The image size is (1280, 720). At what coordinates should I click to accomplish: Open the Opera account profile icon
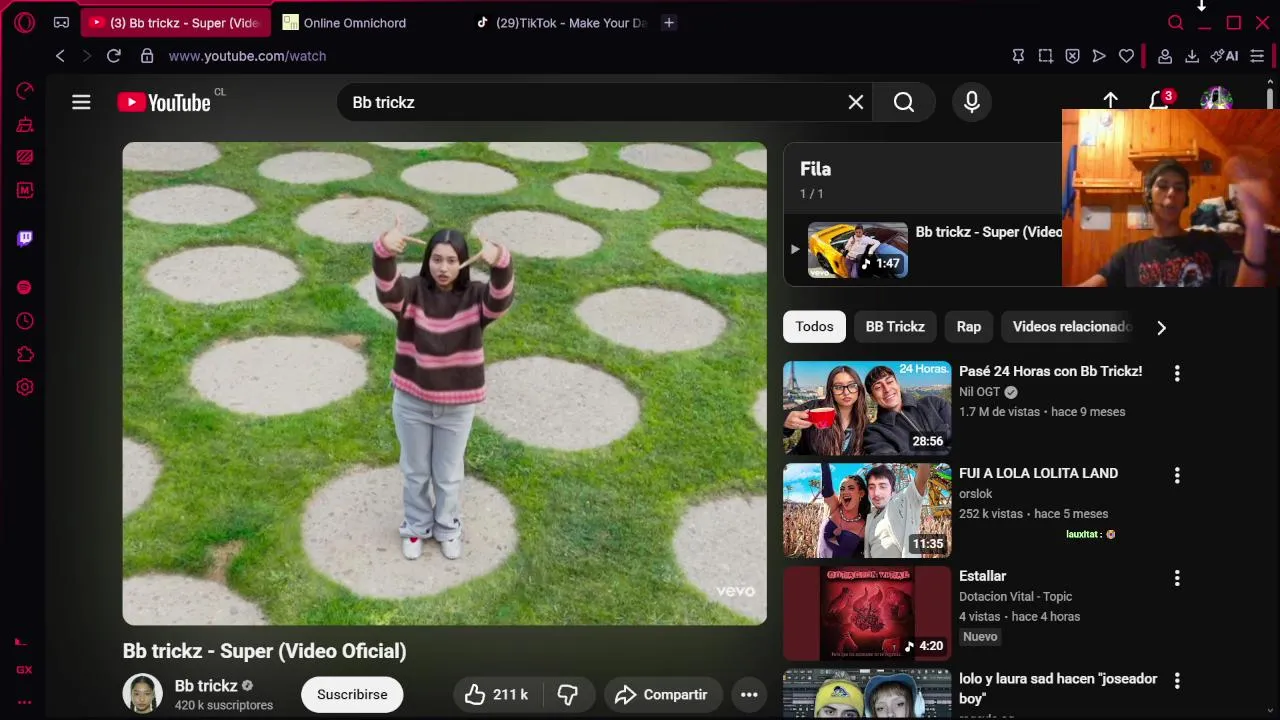tap(1165, 56)
